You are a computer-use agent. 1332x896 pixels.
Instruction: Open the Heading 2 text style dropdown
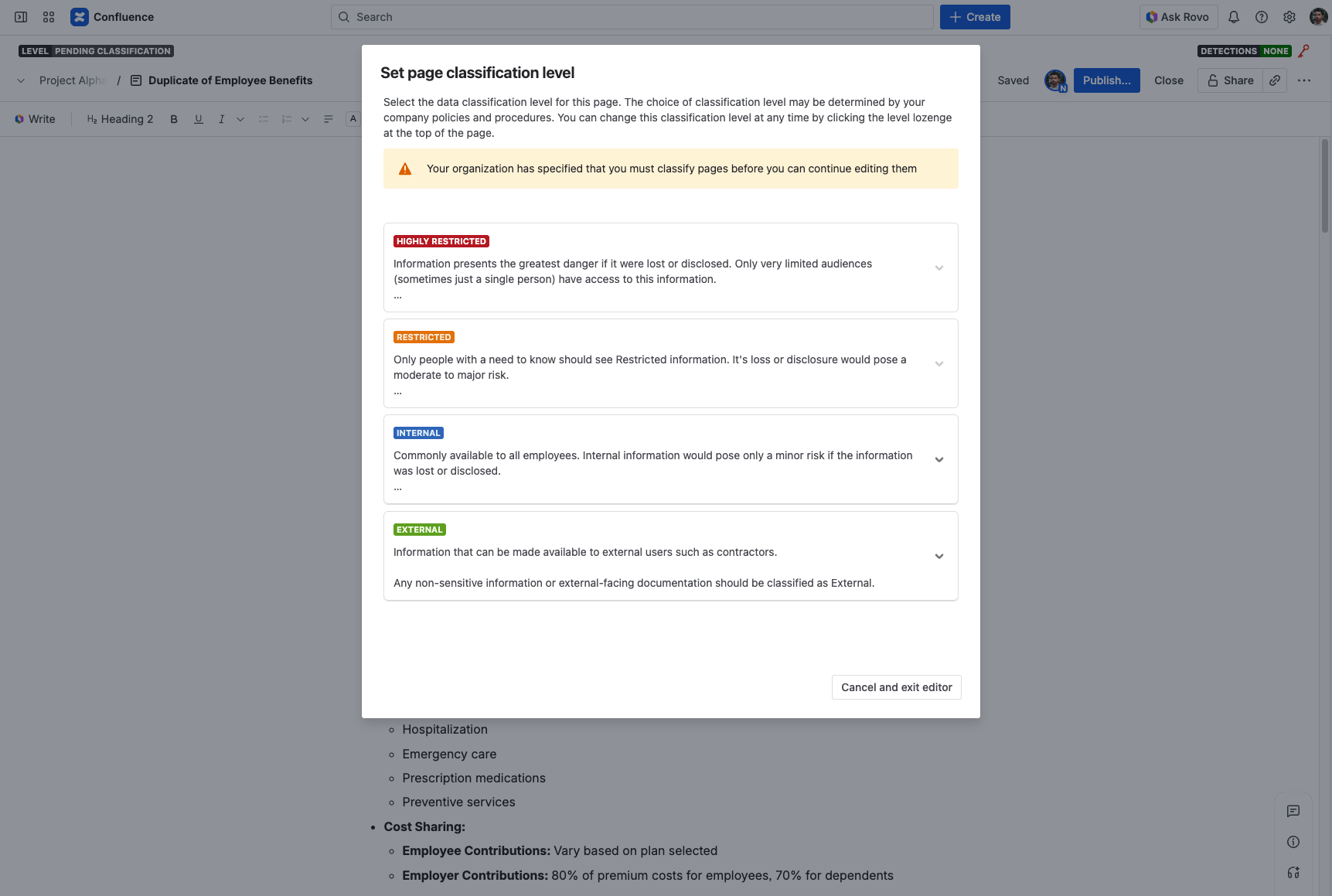120,119
